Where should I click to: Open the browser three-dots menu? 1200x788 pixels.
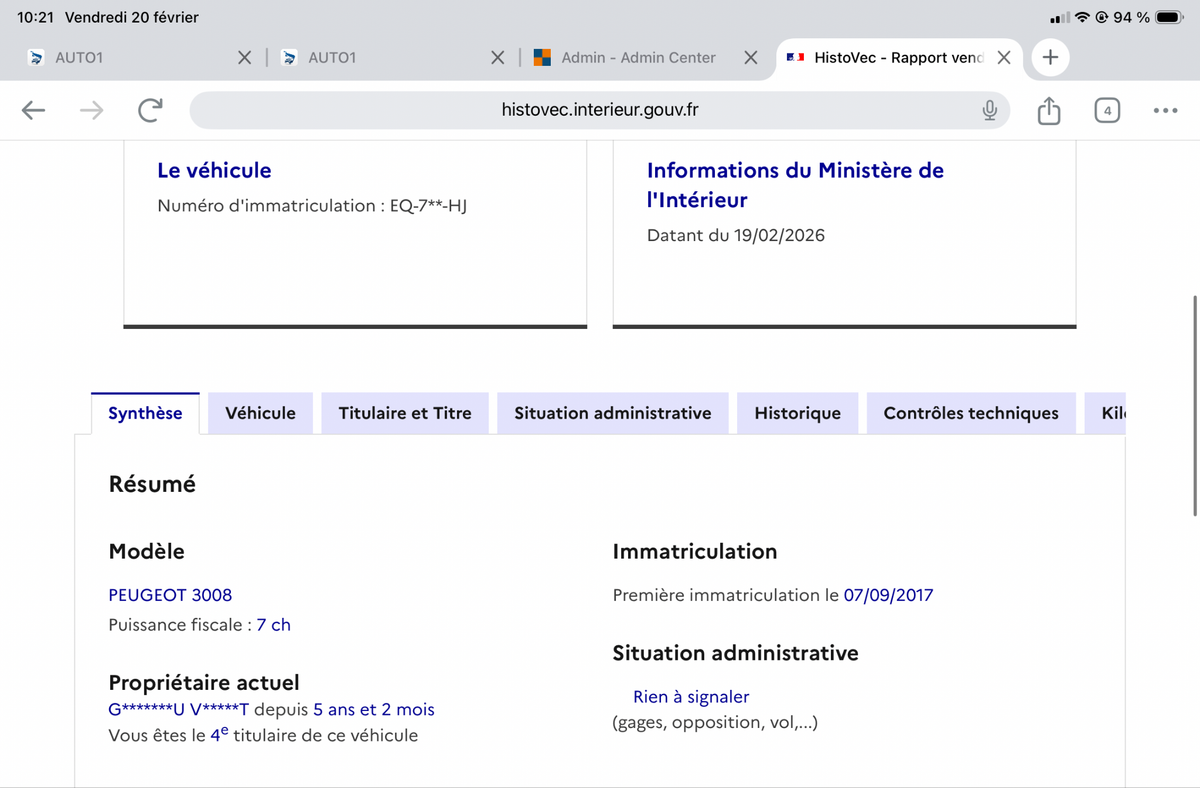(x=1165, y=110)
